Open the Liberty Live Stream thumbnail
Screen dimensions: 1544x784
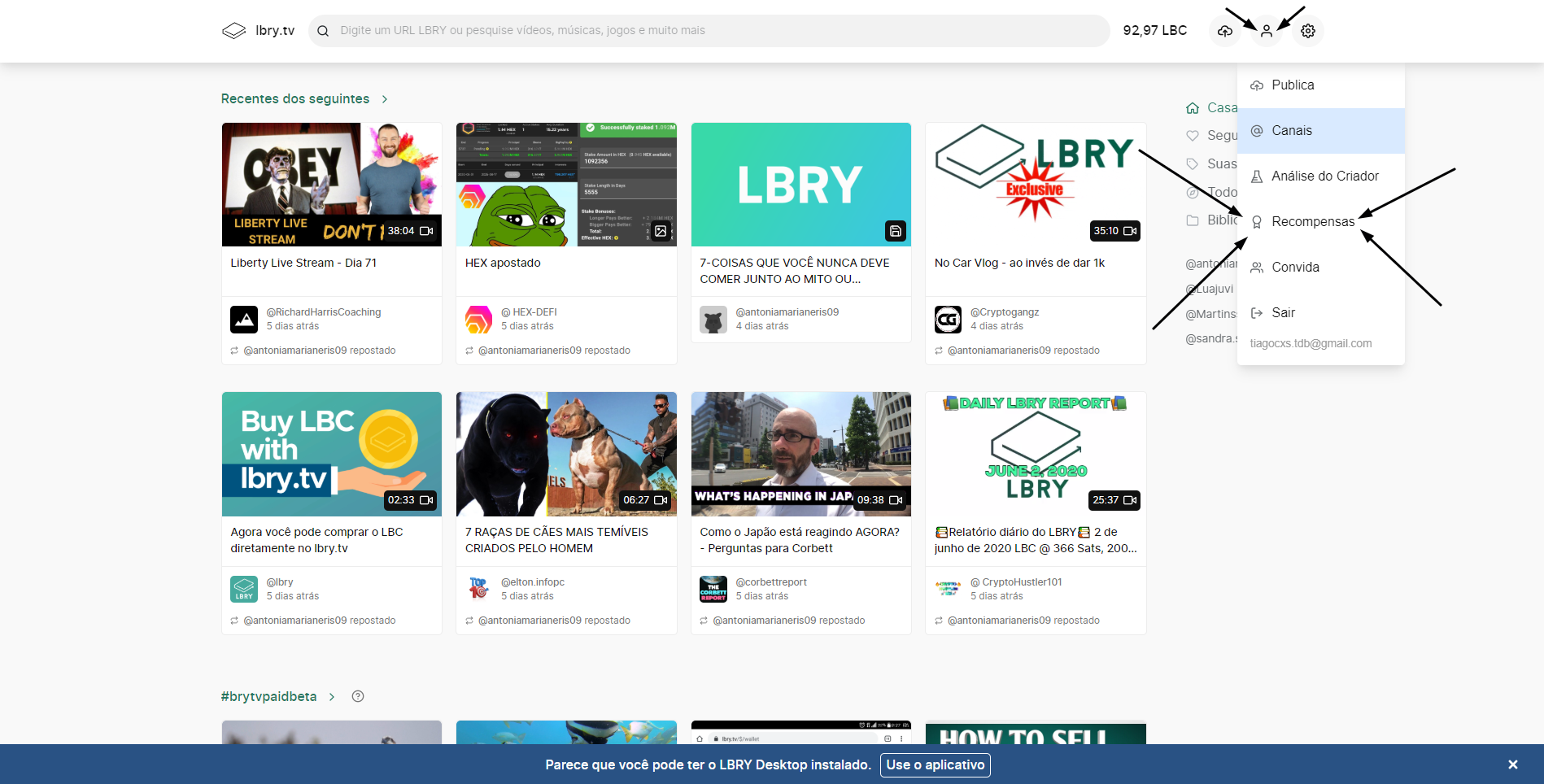332,185
